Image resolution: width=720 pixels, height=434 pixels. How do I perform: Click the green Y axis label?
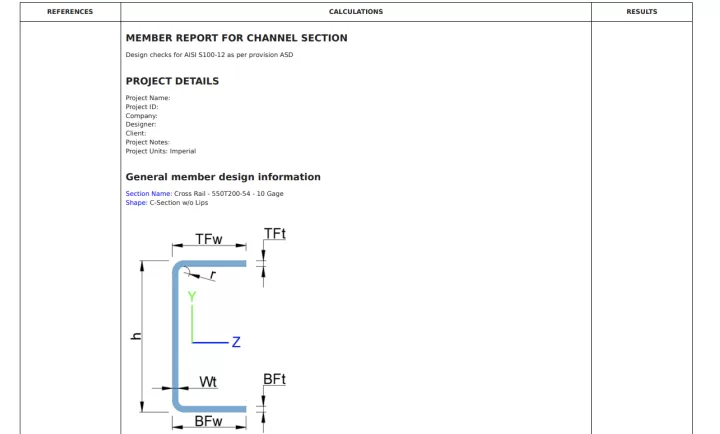click(191, 297)
